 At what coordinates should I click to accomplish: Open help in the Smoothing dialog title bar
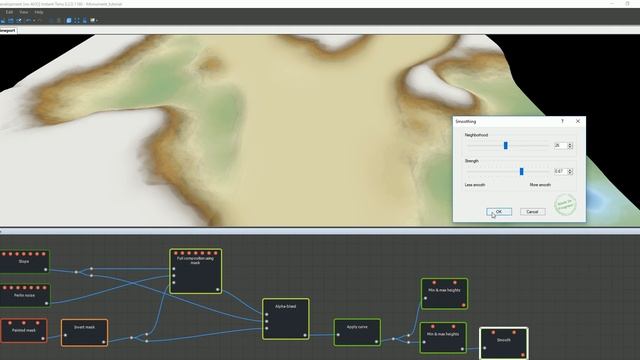pyautogui.click(x=562, y=121)
